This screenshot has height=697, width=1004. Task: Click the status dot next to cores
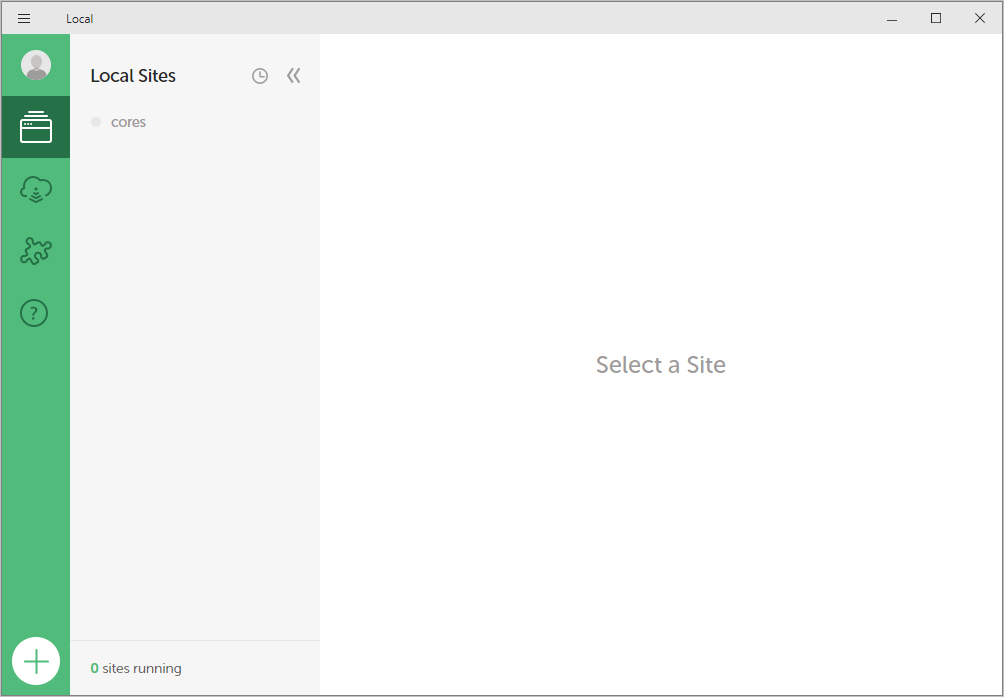click(96, 122)
